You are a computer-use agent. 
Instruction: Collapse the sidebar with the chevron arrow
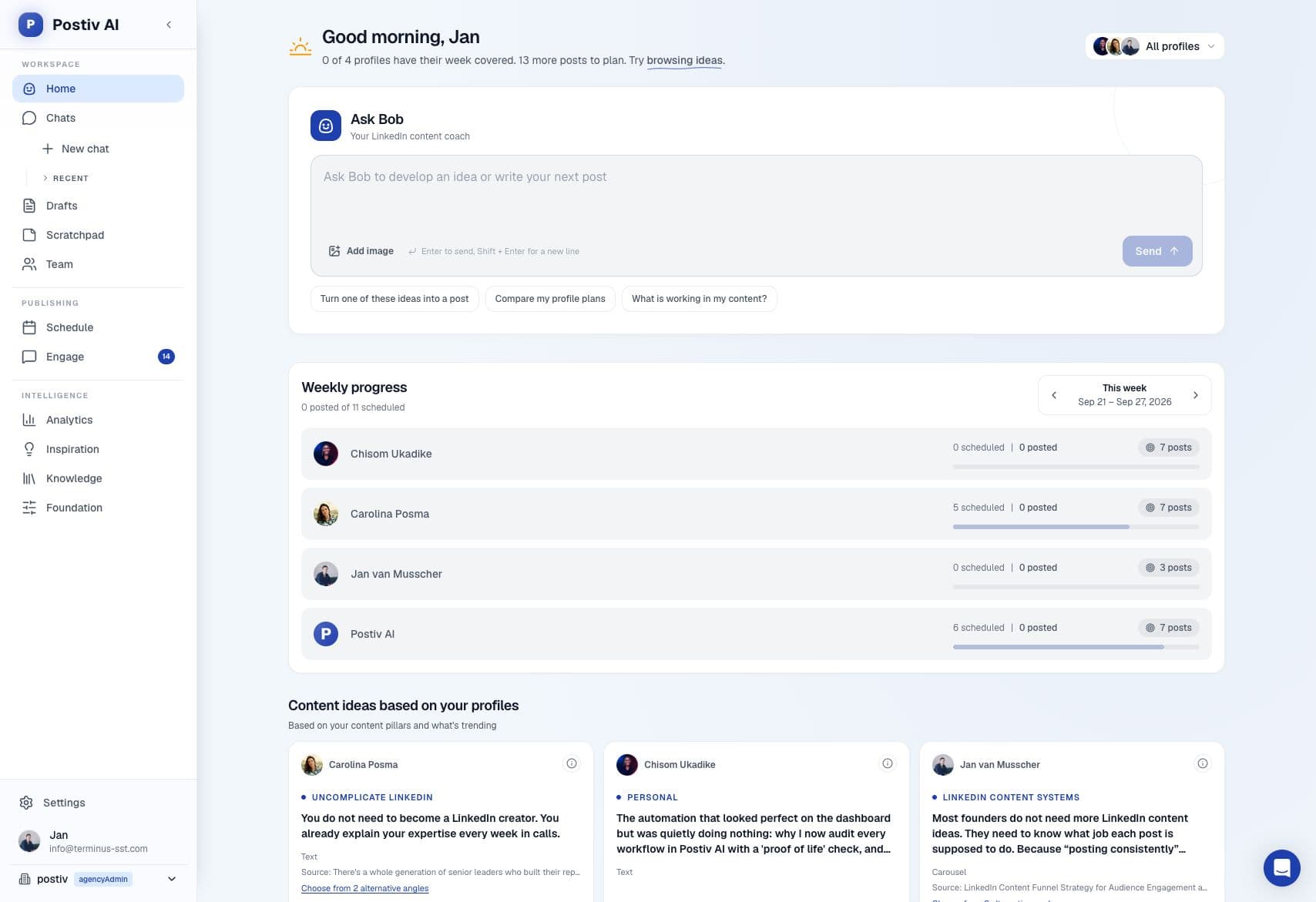[169, 25]
